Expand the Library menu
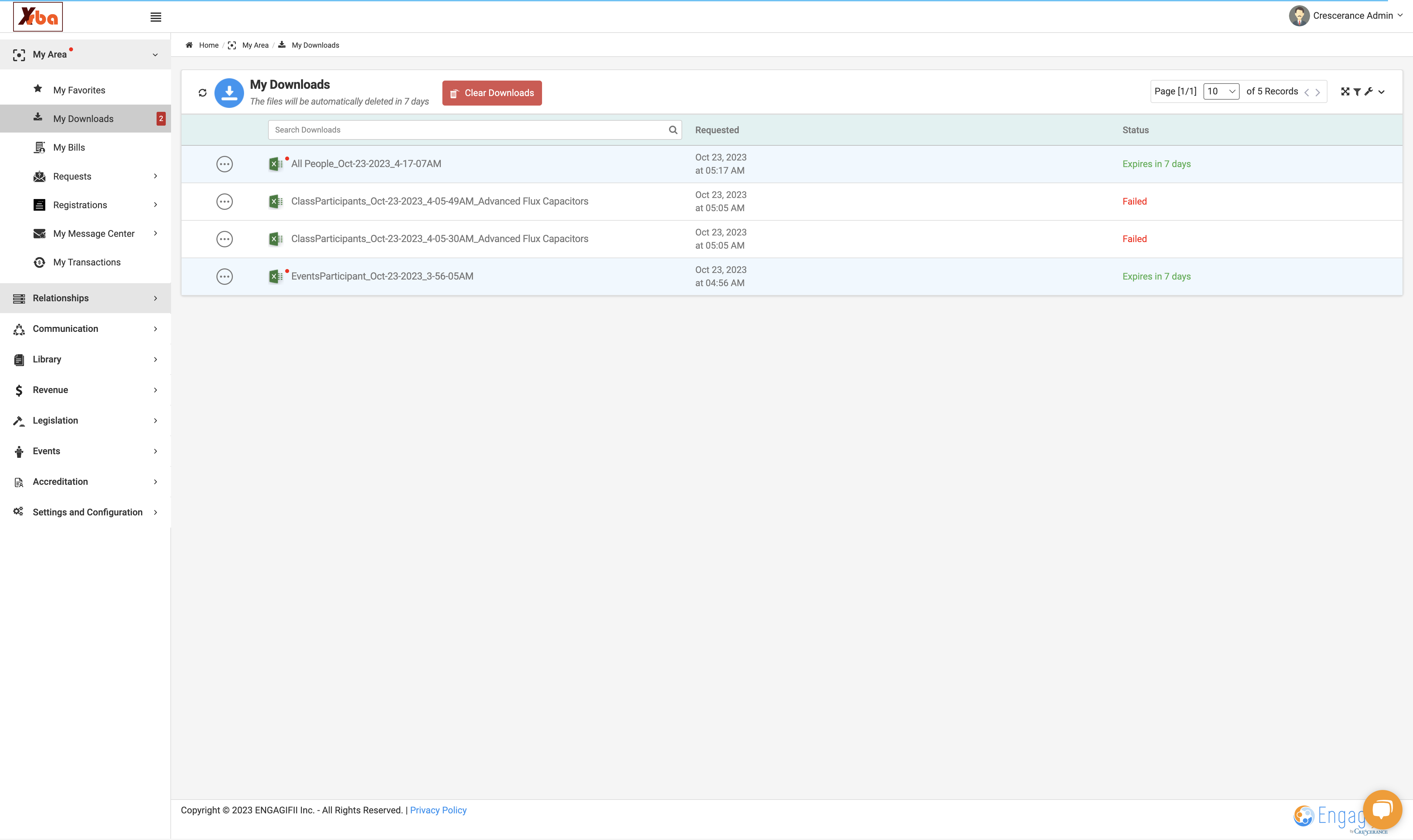Screen dimensions: 1413x840 point(86,359)
